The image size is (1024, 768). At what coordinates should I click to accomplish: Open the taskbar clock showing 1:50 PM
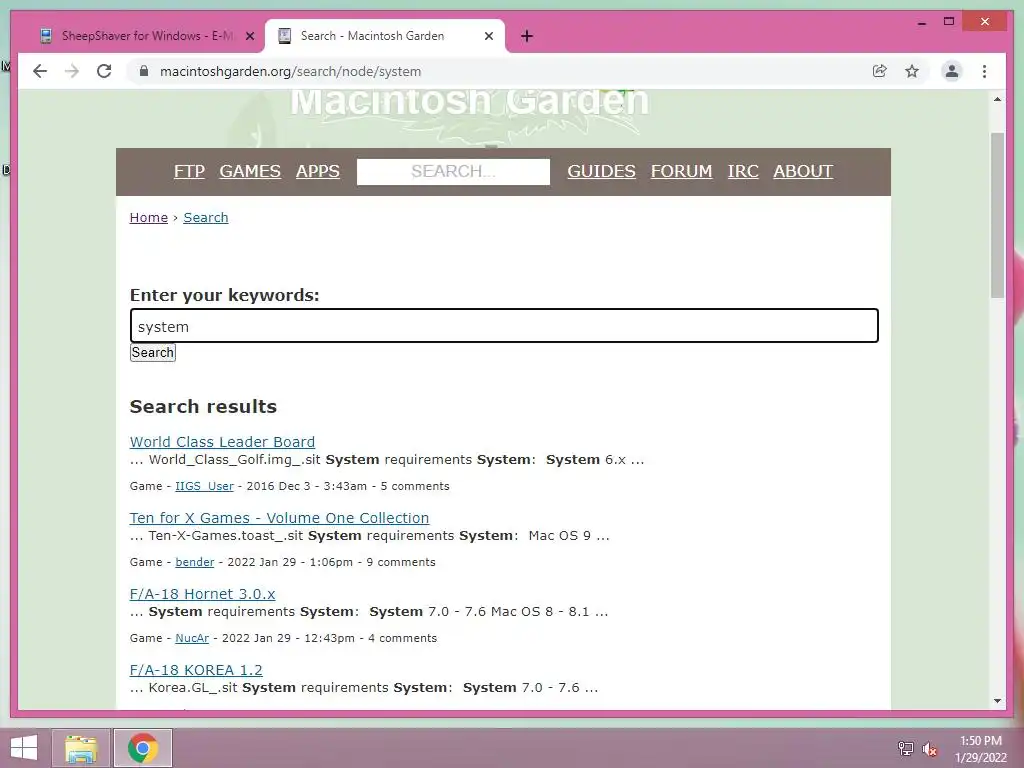pos(981,749)
